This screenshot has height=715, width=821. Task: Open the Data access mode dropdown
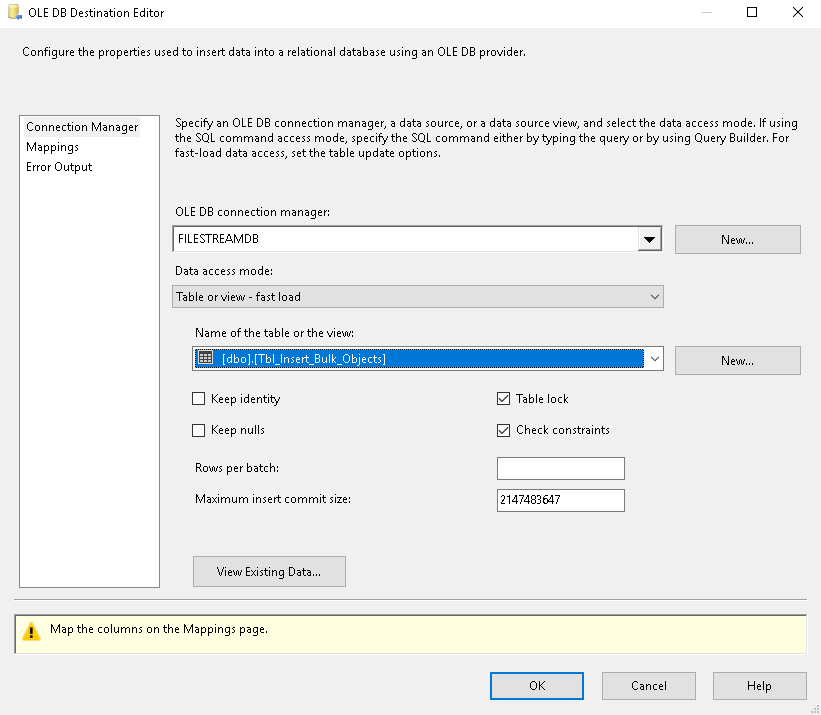pos(654,297)
